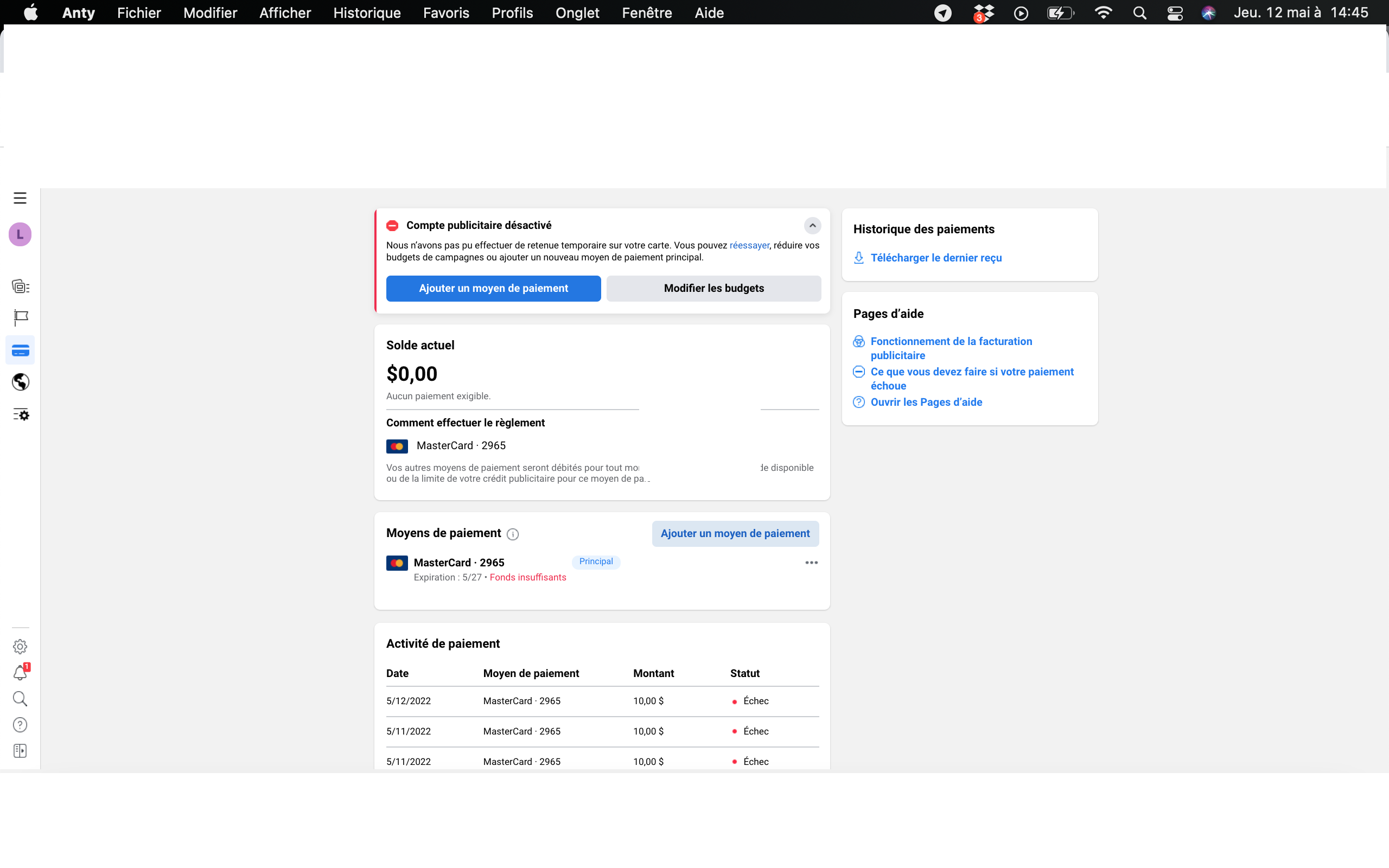1389x868 pixels.
Task: Click the Principal badge on MasterCard 2965
Action: (x=596, y=561)
